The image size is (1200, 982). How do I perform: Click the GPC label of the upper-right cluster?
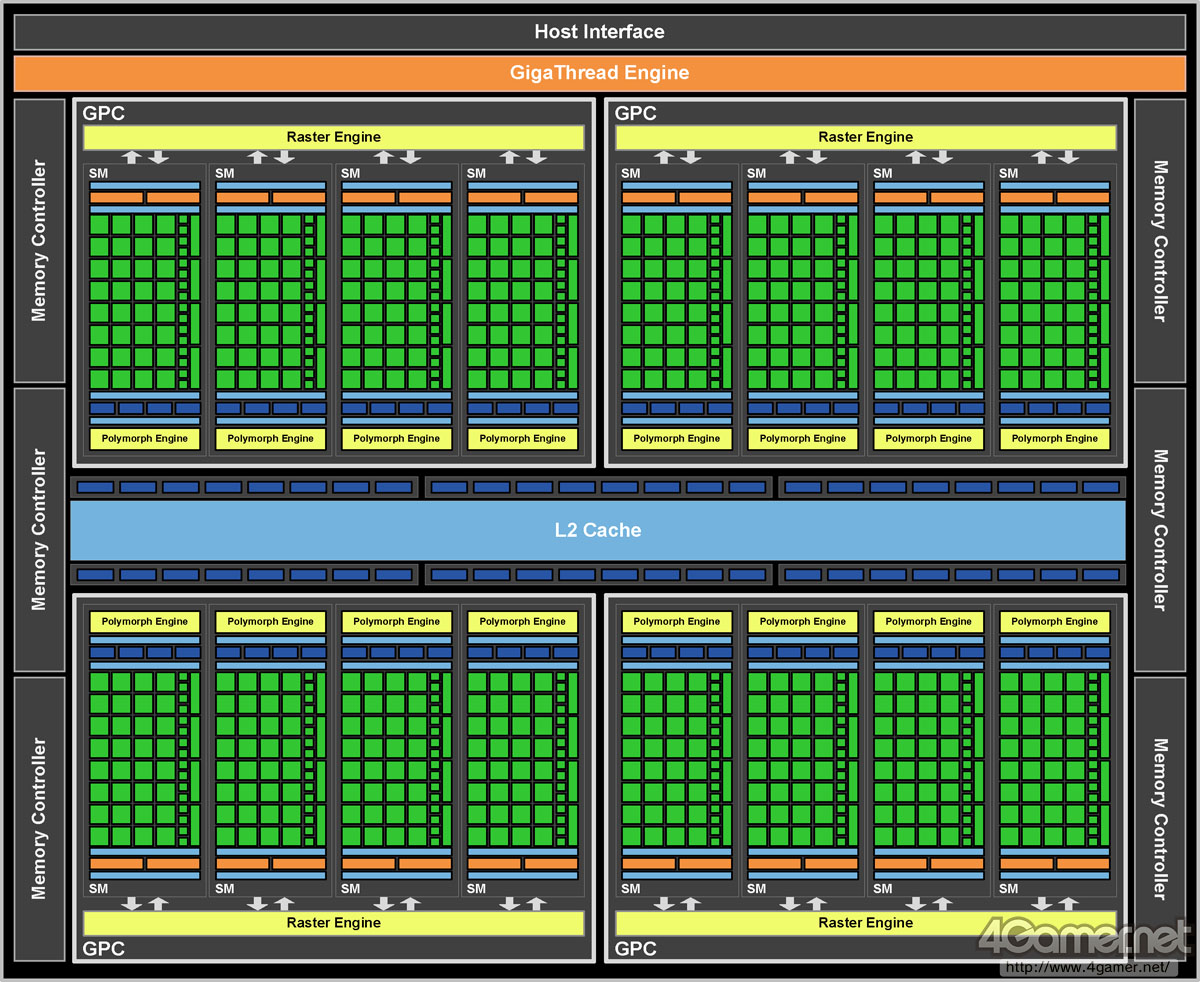(636, 114)
